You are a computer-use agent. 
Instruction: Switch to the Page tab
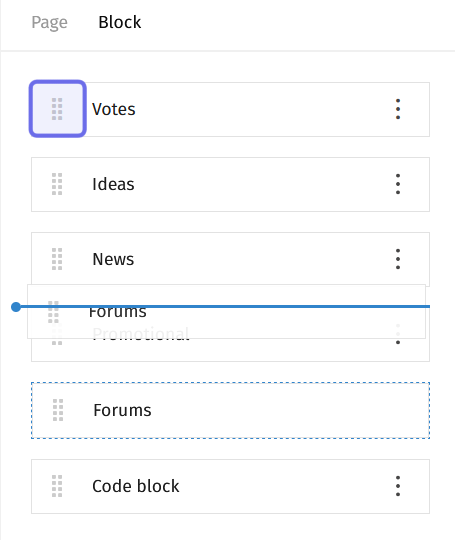[49, 22]
